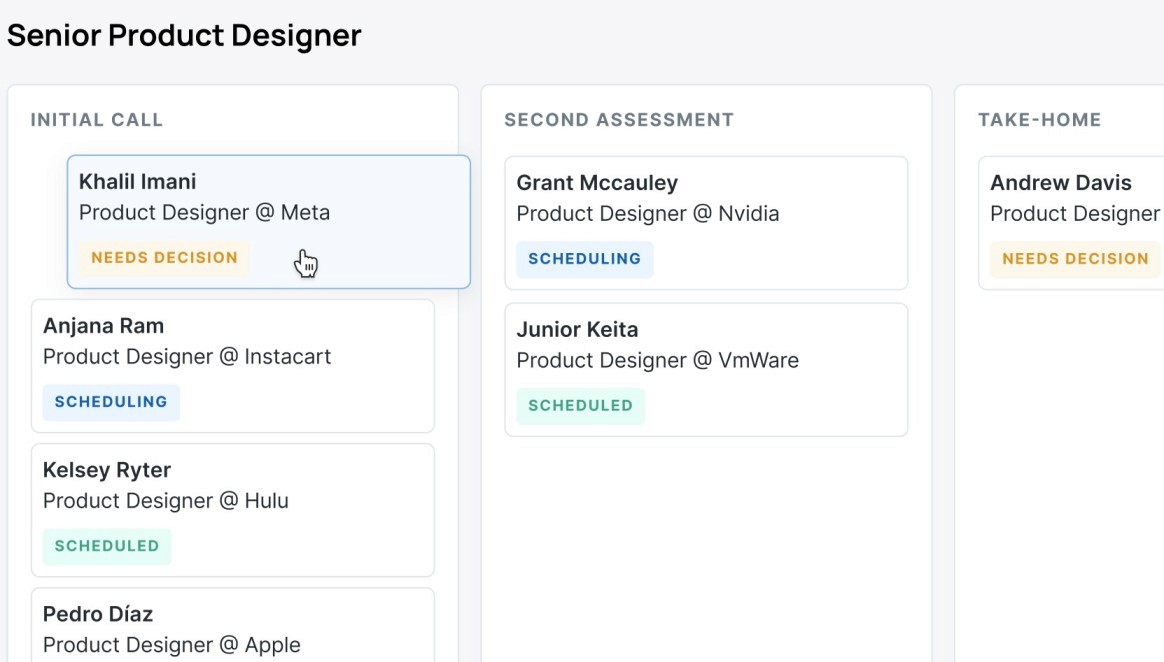Click Anjana Ram's Scheduling status badge
The width and height of the screenshot is (1164, 662).
click(111, 402)
